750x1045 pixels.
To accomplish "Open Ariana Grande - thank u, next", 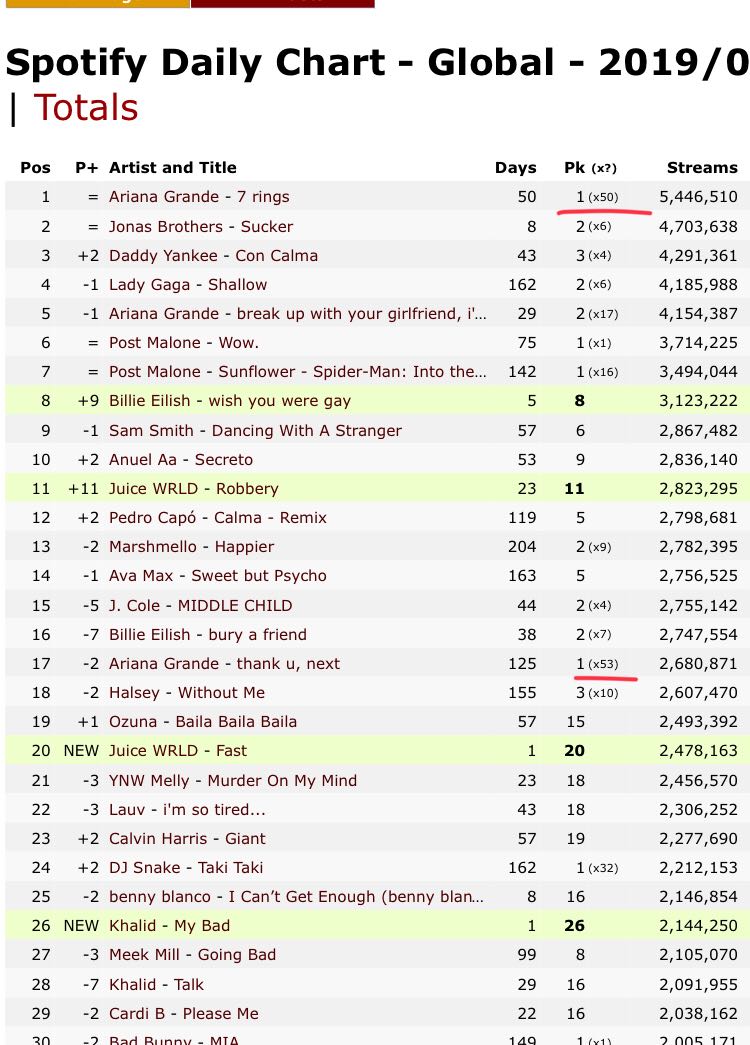I will click(225, 664).
